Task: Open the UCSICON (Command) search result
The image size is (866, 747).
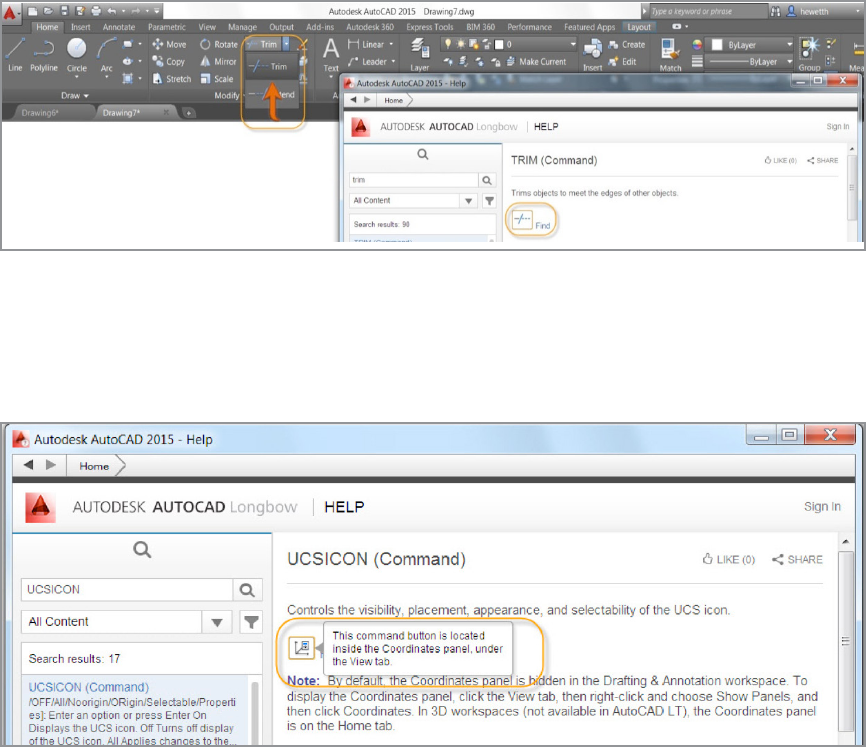Action: point(89,687)
